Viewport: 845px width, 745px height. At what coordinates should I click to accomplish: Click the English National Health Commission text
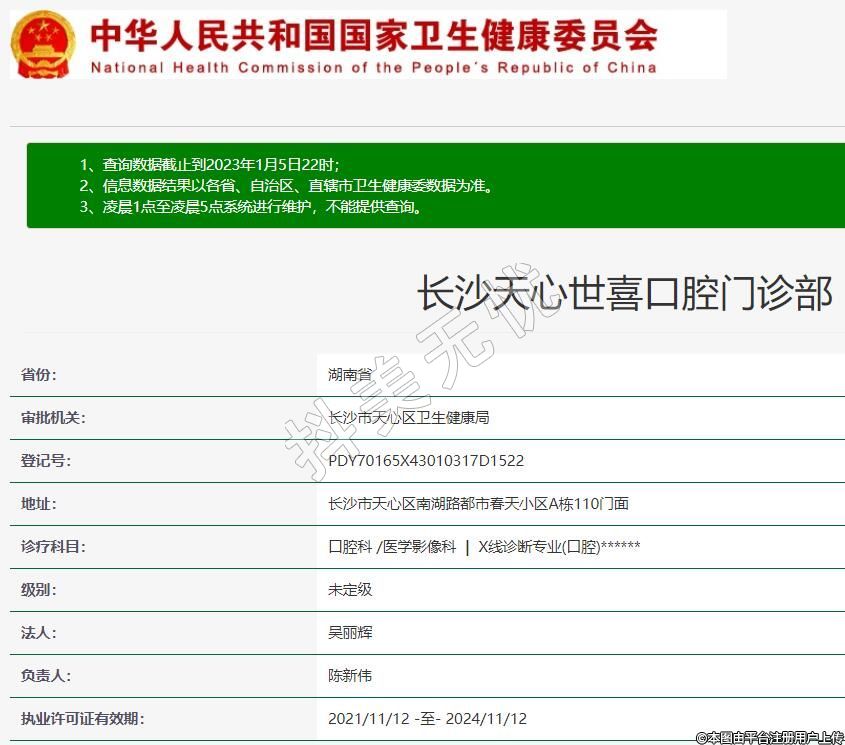(374, 68)
